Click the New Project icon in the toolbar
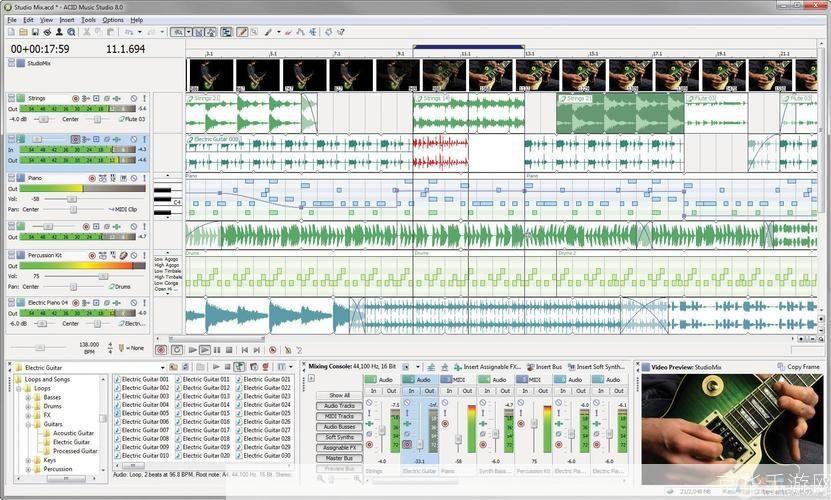The width and height of the screenshot is (831, 500). click(x=12, y=32)
